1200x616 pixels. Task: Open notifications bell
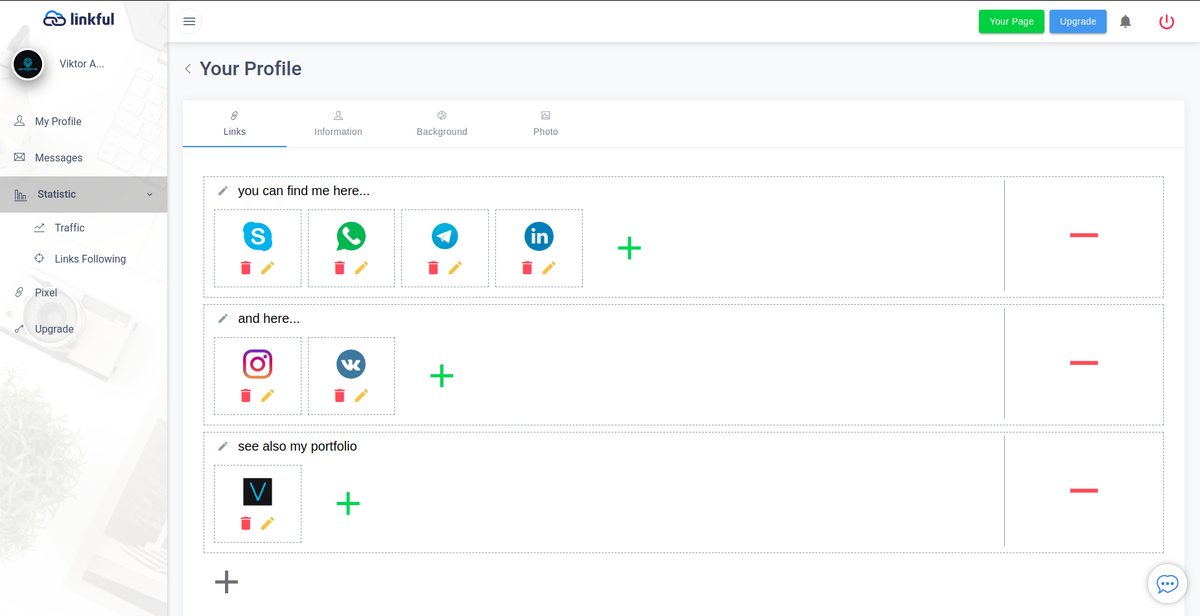[x=1125, y=21]
